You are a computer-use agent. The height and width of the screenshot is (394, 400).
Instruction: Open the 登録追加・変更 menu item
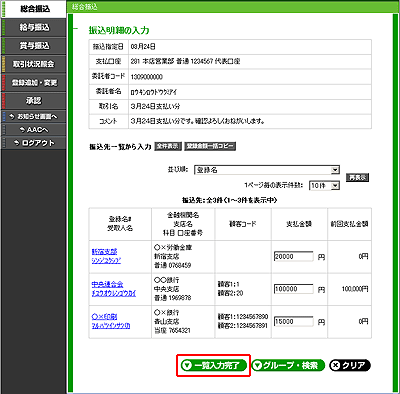[34, 82]
